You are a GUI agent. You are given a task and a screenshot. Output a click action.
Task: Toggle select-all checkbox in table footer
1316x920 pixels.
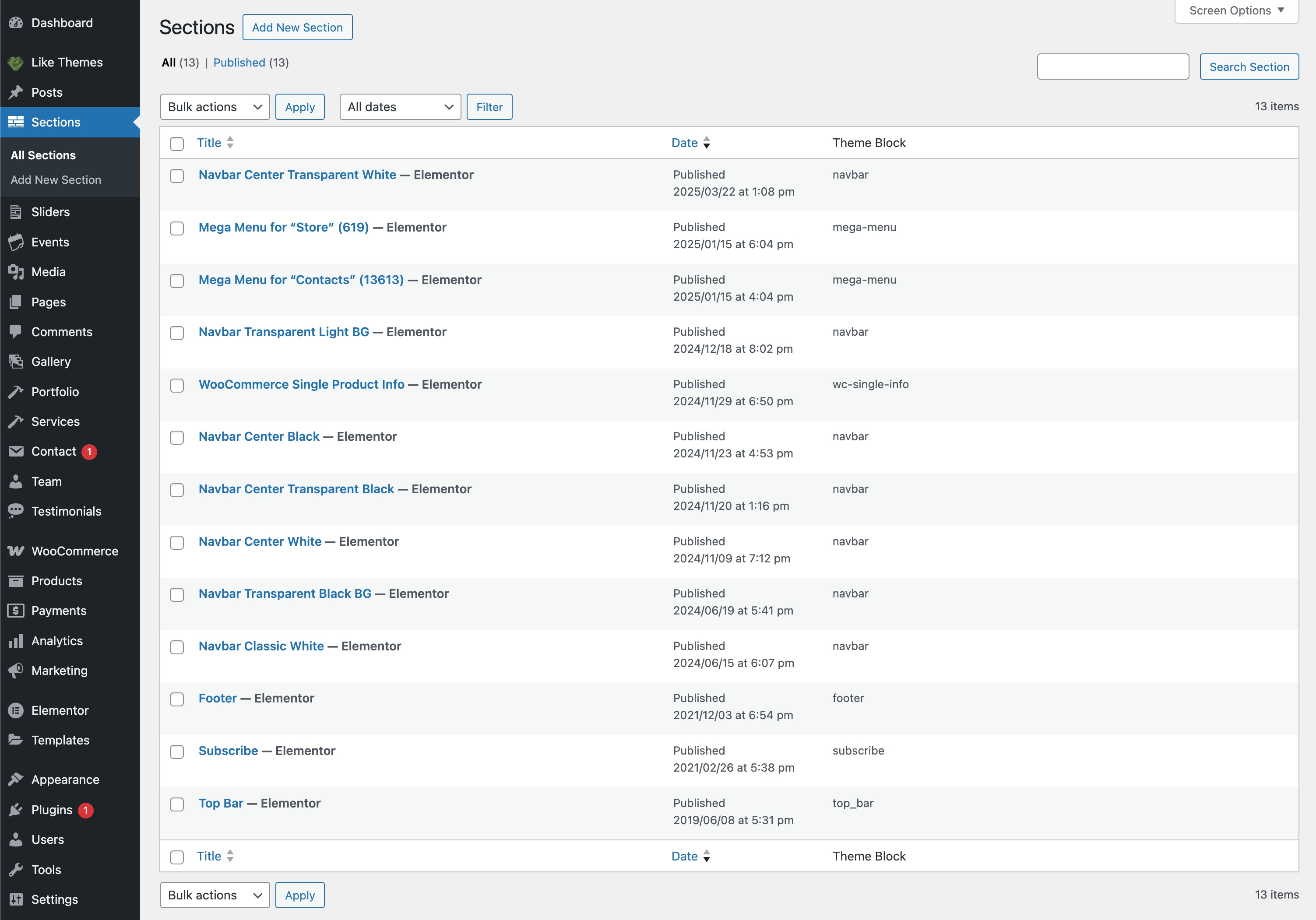point(177,857)
